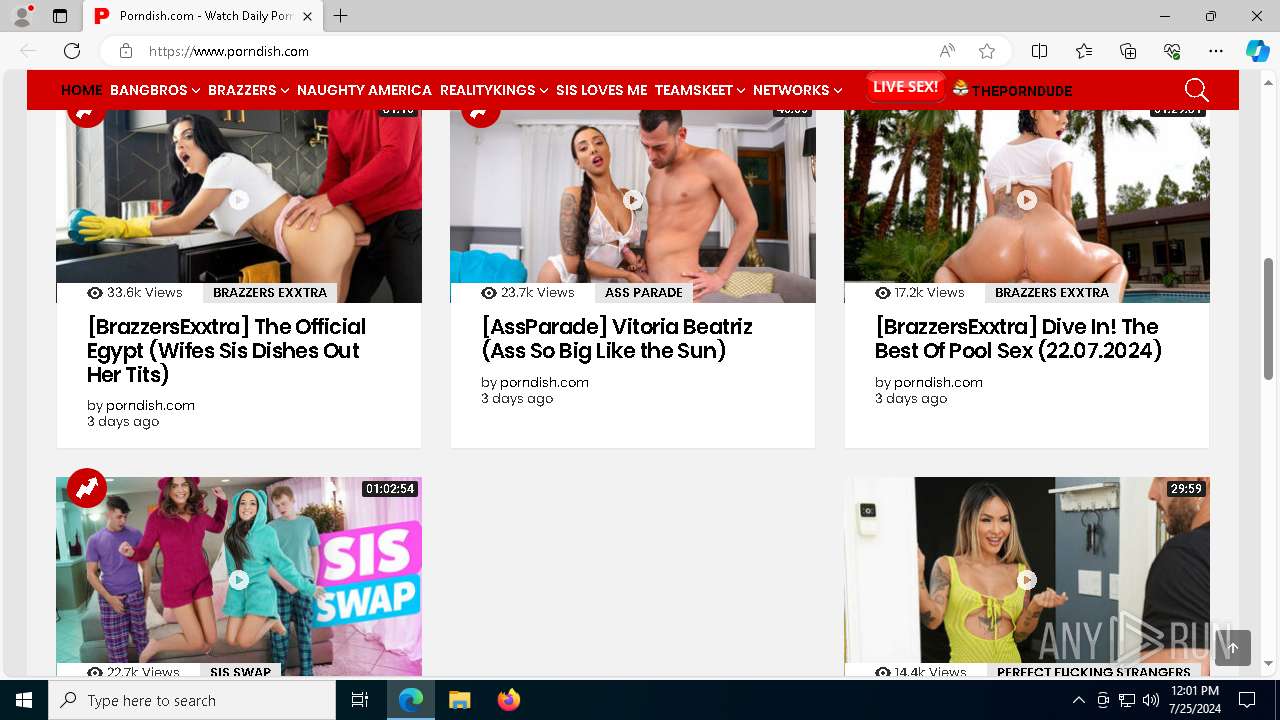Click the scroll-to-top arrow button

(x=1233, y=648)
